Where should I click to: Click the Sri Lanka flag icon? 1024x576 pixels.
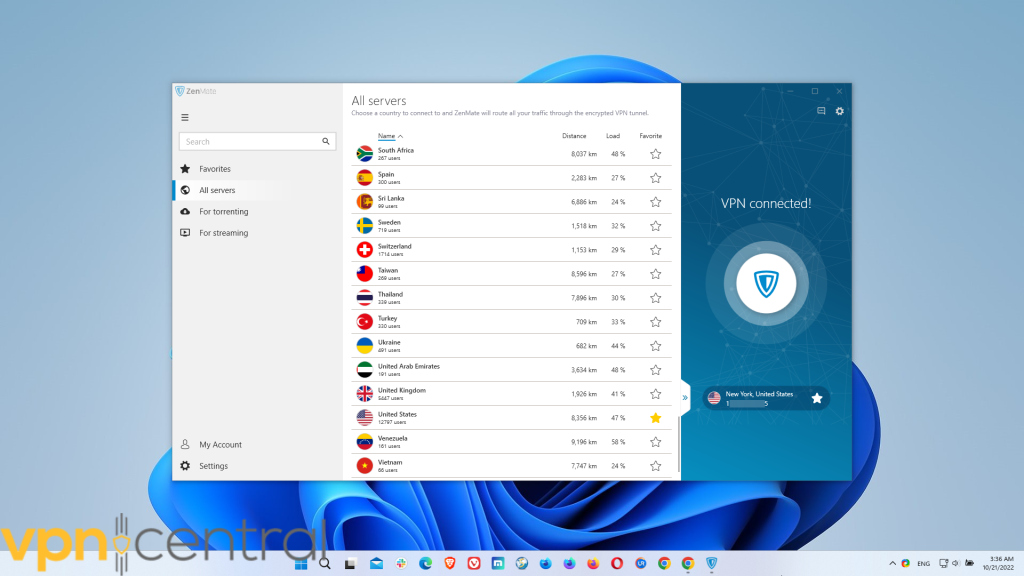tap(364, 202)
